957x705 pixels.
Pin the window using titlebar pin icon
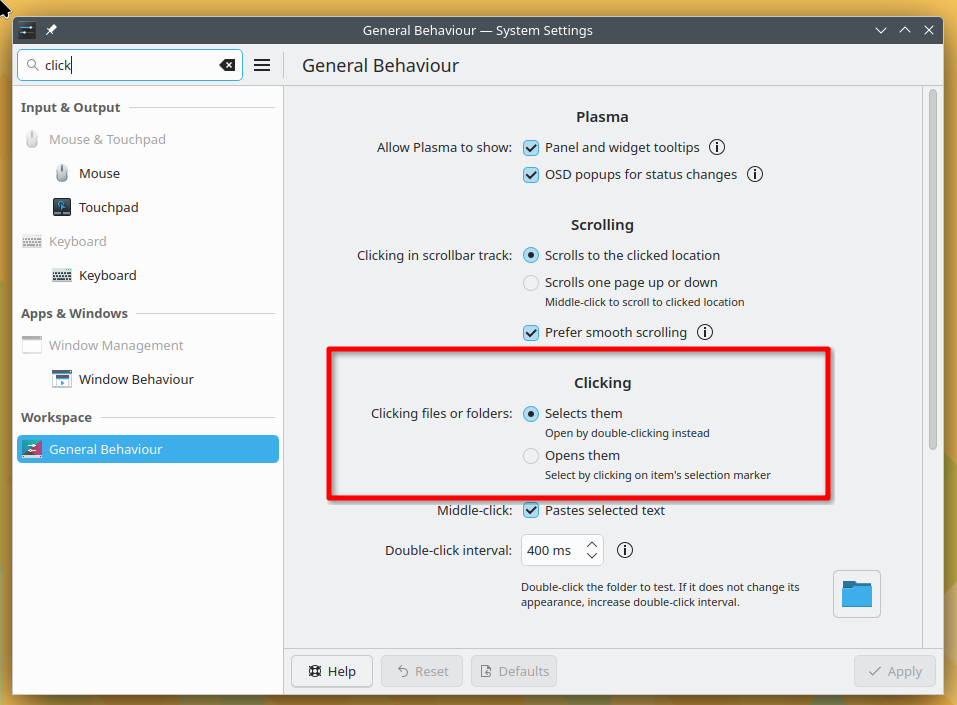point(51,30)
